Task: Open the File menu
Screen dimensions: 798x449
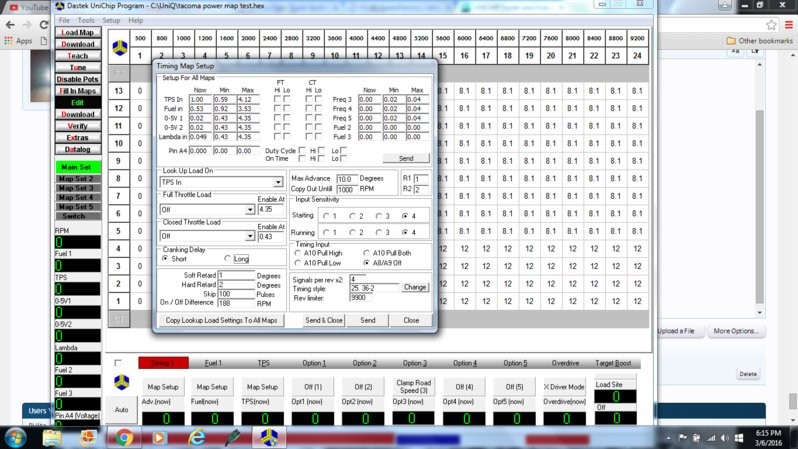Action: [64, 20]
